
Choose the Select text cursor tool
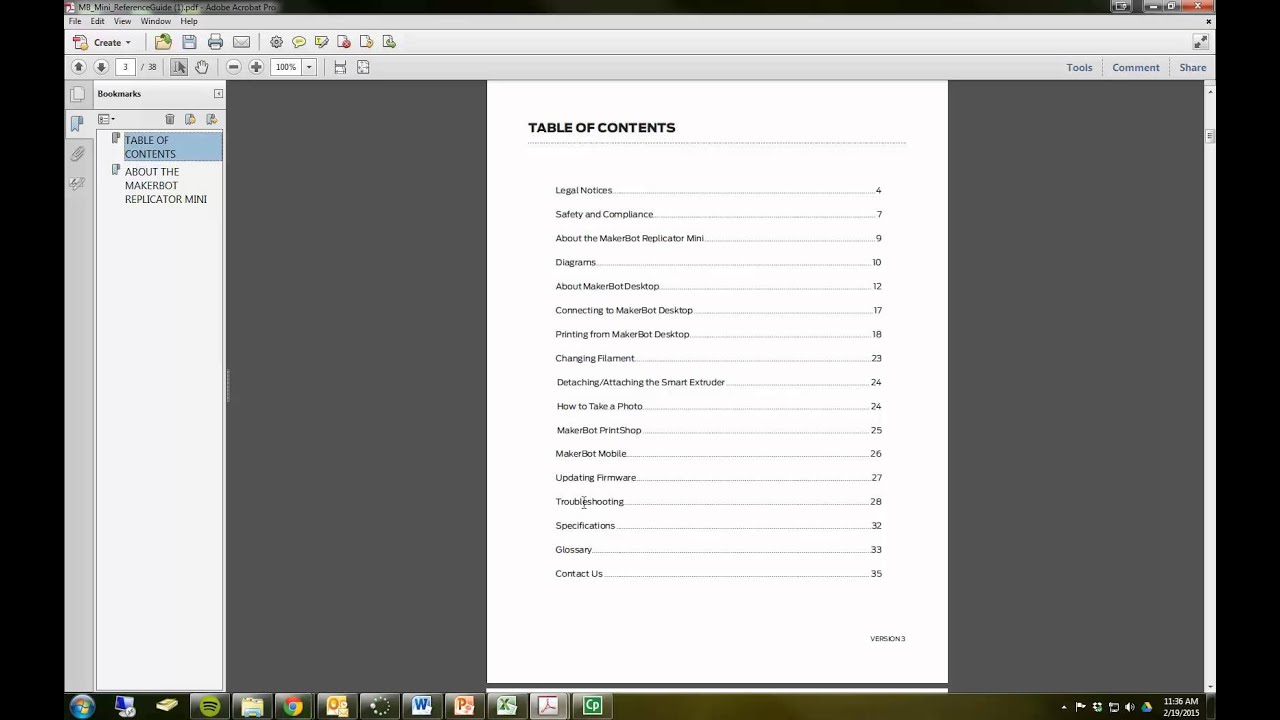pos(178,67)
